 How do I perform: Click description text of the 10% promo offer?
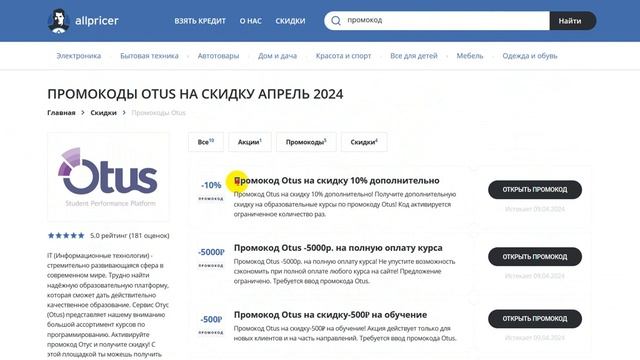coord(345,204)
